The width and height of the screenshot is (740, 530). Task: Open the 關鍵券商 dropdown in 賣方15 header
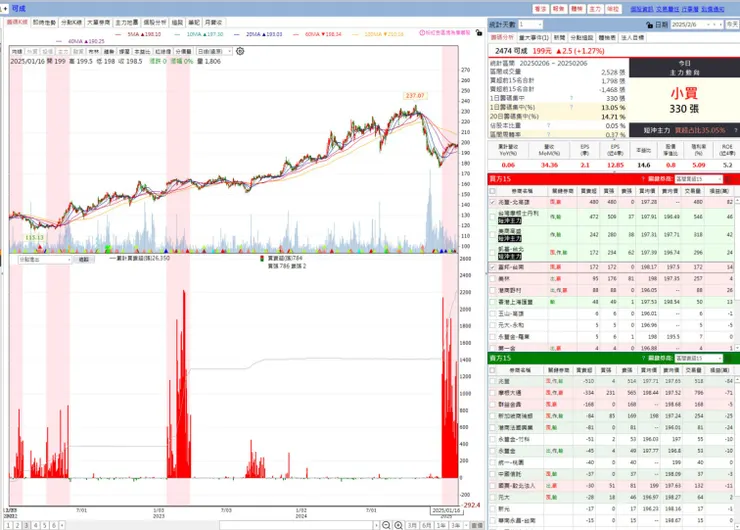click(698, 358)
